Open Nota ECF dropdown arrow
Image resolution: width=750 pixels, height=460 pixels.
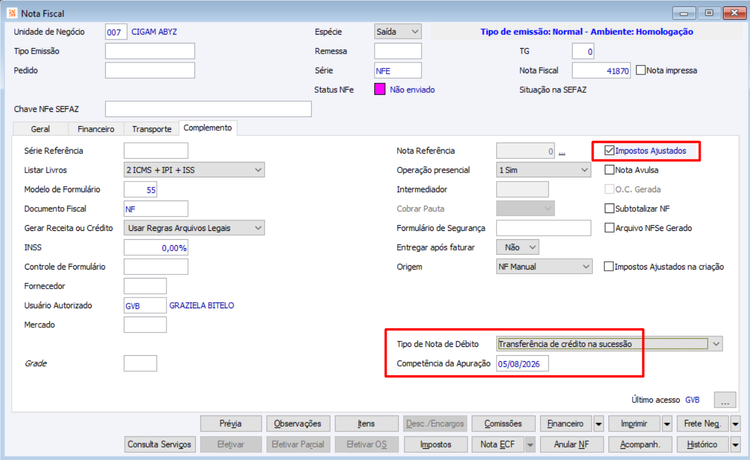coord(530,444)
